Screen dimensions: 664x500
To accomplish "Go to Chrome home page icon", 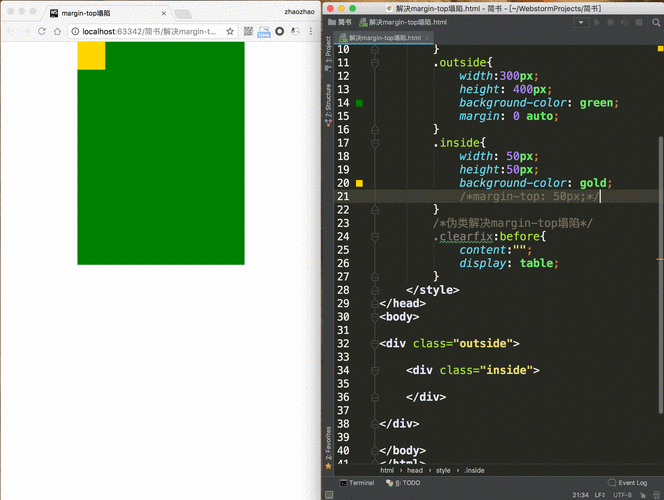I will pyautogui.click(x=57, y=31).
